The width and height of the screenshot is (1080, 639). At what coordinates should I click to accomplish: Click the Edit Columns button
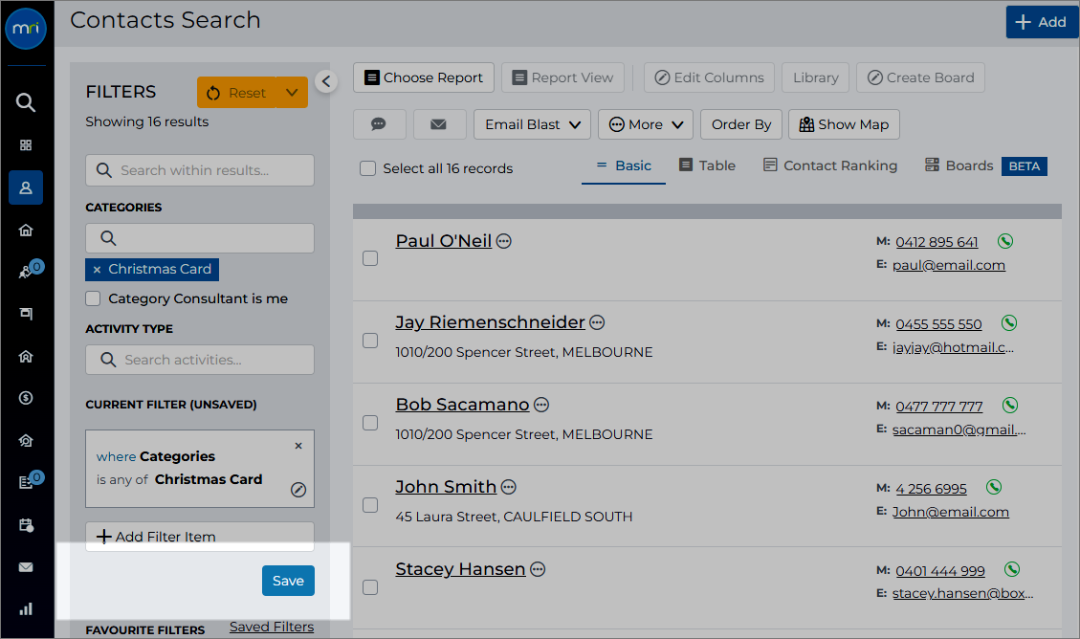pyautogui.click(x=709, y=78)
